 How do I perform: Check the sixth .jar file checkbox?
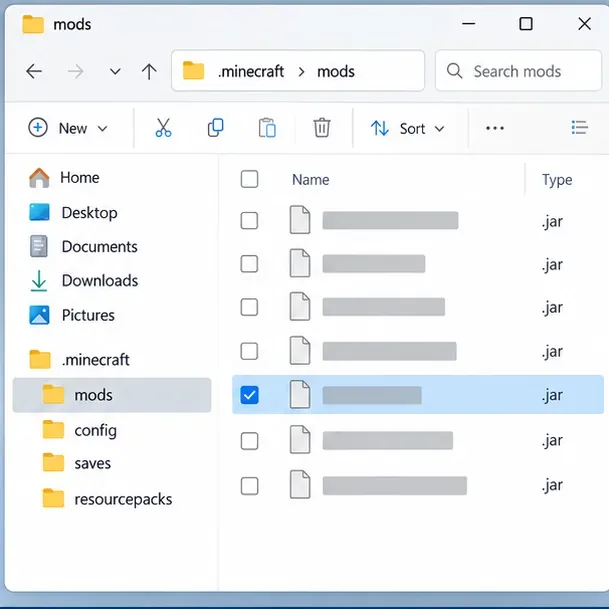click(x=249, y=441)
